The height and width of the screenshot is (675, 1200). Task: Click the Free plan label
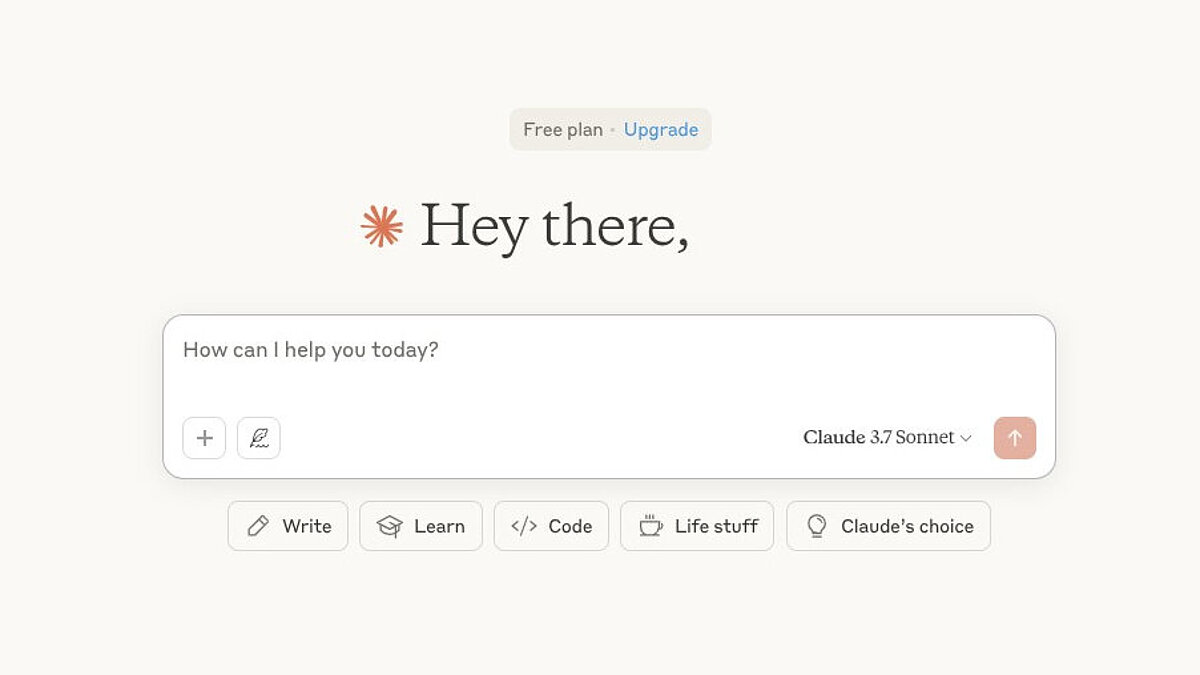click(563, 130)
